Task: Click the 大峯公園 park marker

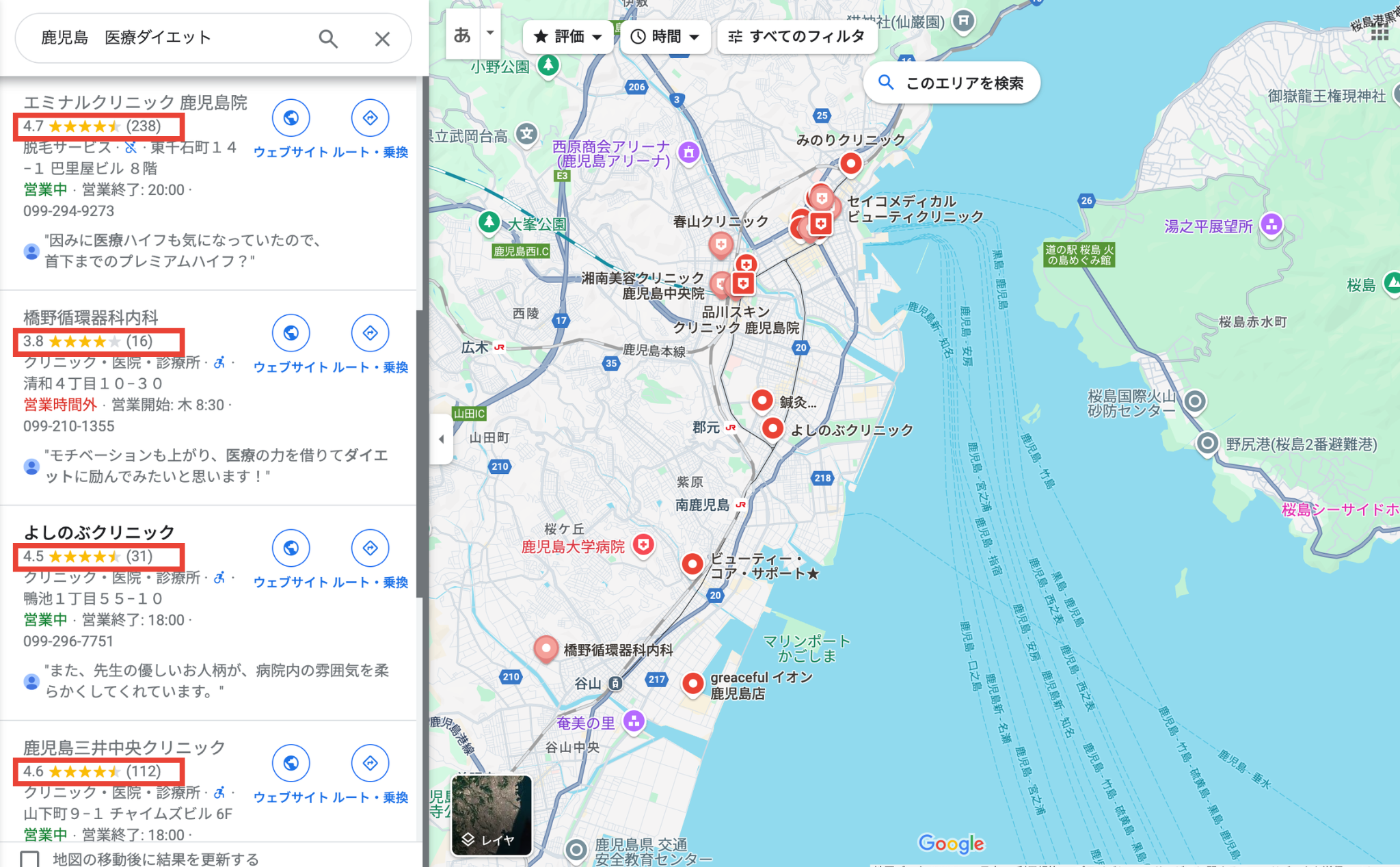Action: 488,222
